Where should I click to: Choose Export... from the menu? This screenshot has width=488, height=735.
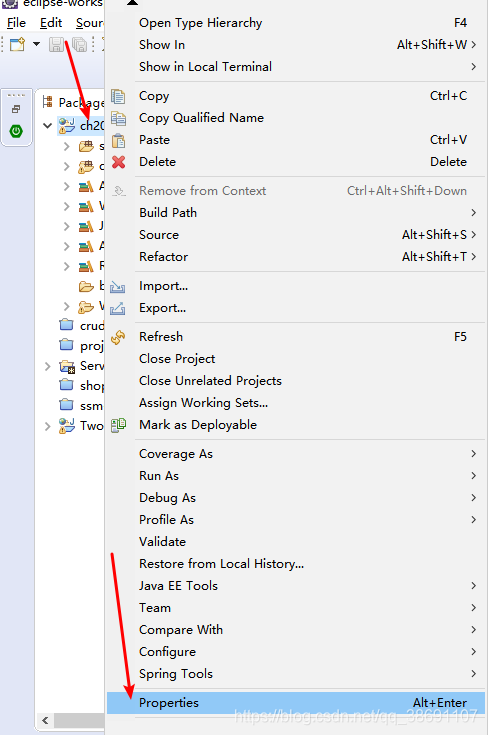(x=296, y=308)
